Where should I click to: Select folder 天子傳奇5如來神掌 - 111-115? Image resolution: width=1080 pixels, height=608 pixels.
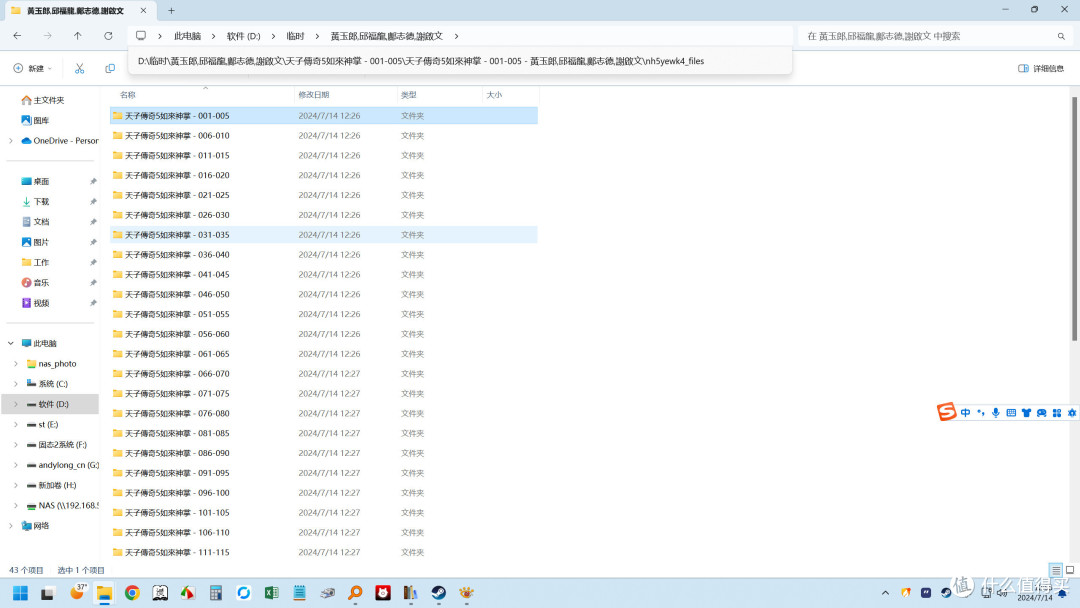(x=324, y=552)
